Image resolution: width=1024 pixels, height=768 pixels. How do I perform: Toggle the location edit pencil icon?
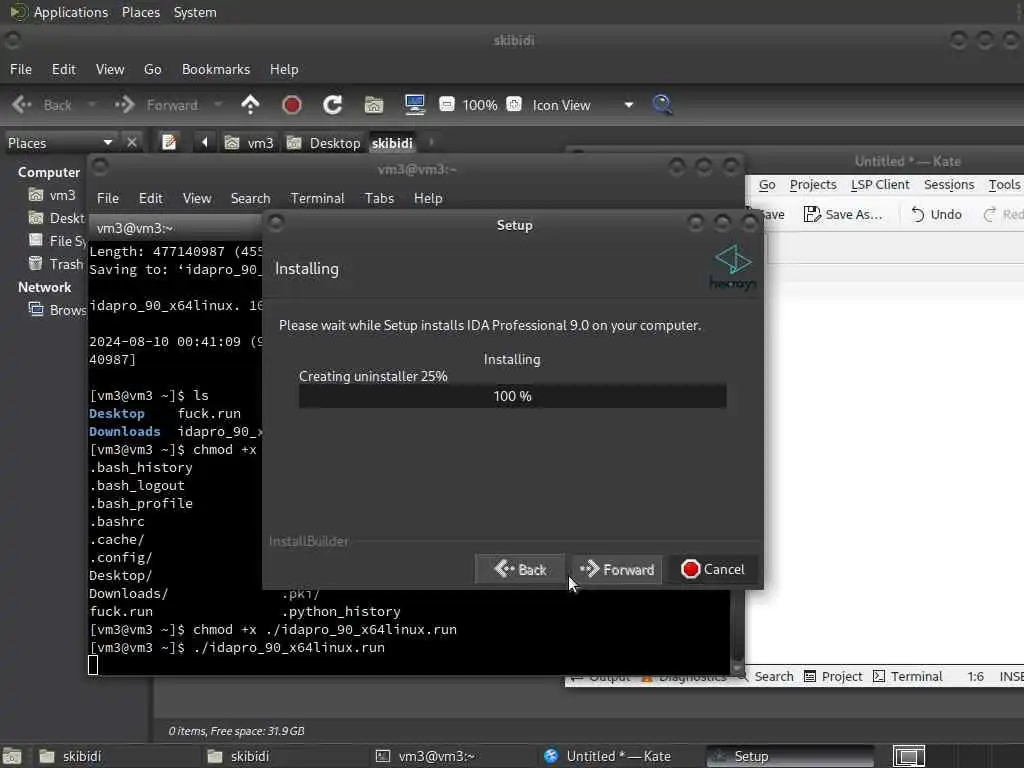click(x=168, y=142)
